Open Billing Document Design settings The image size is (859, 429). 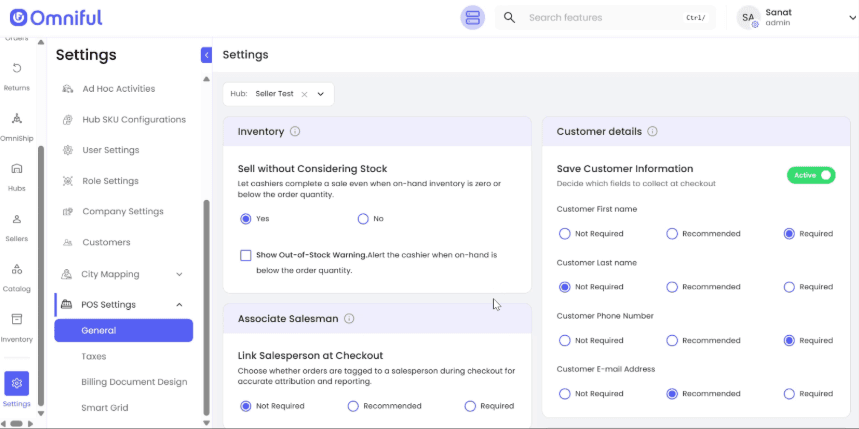click(x=134, y=382)
